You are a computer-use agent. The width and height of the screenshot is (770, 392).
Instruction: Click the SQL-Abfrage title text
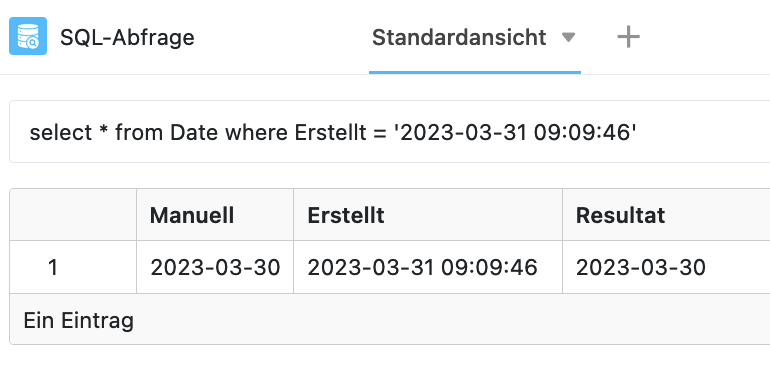(127, 37)
